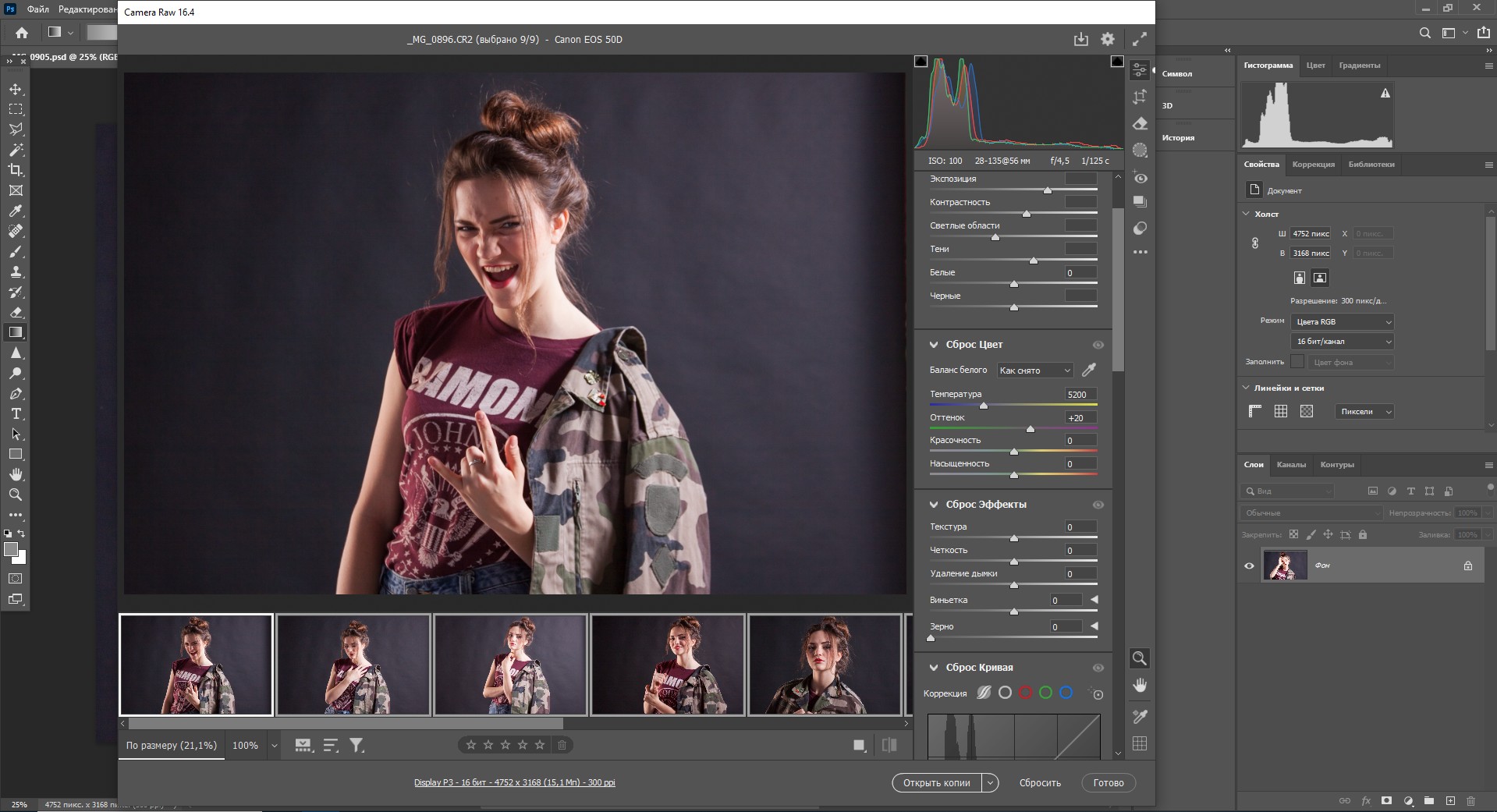Open the Файл menu
Screen dimensions: 1497x812
37,9
